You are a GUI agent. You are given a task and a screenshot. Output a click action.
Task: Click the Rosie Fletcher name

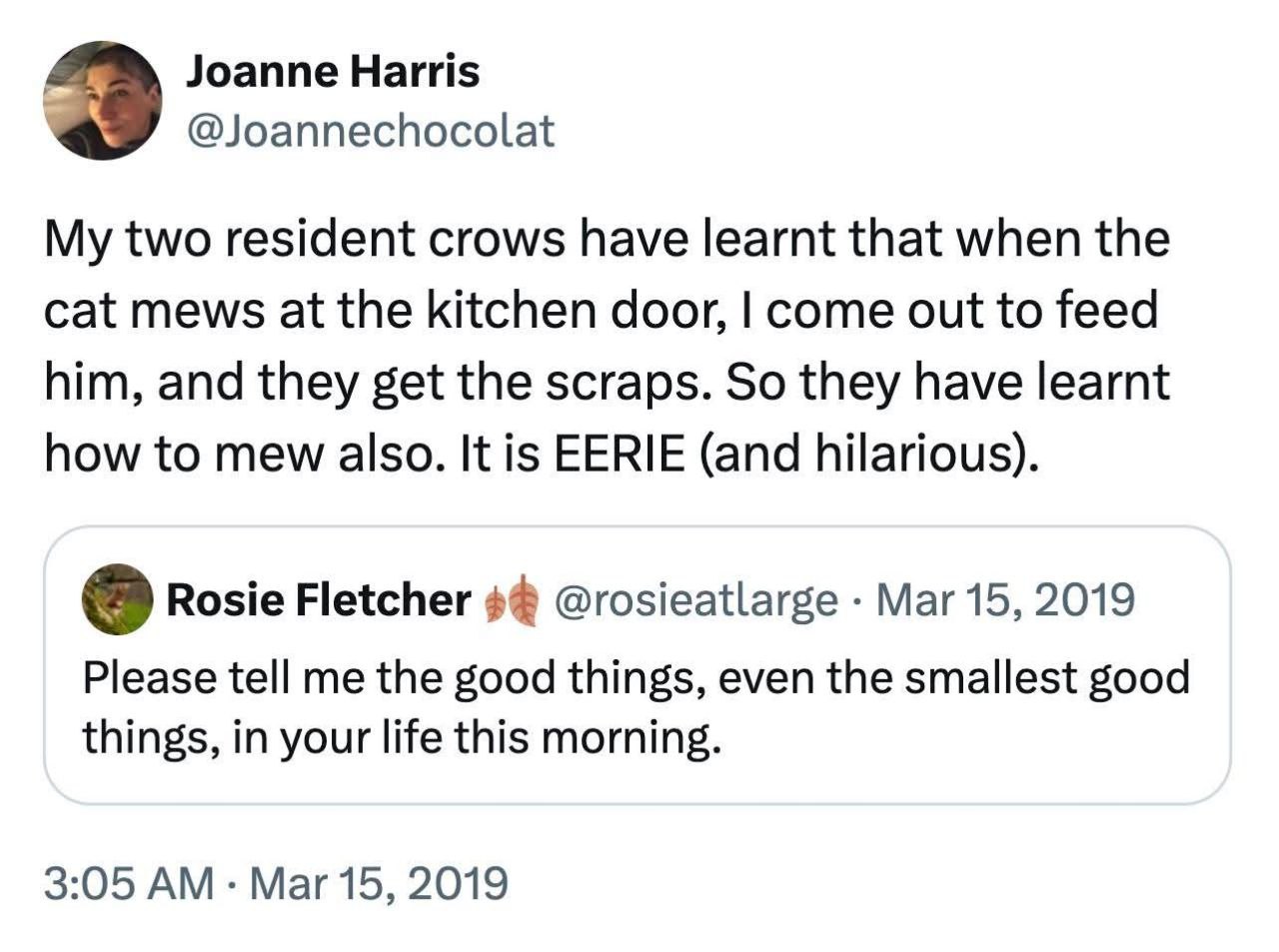pyautogui.click(x=318, y=599)
